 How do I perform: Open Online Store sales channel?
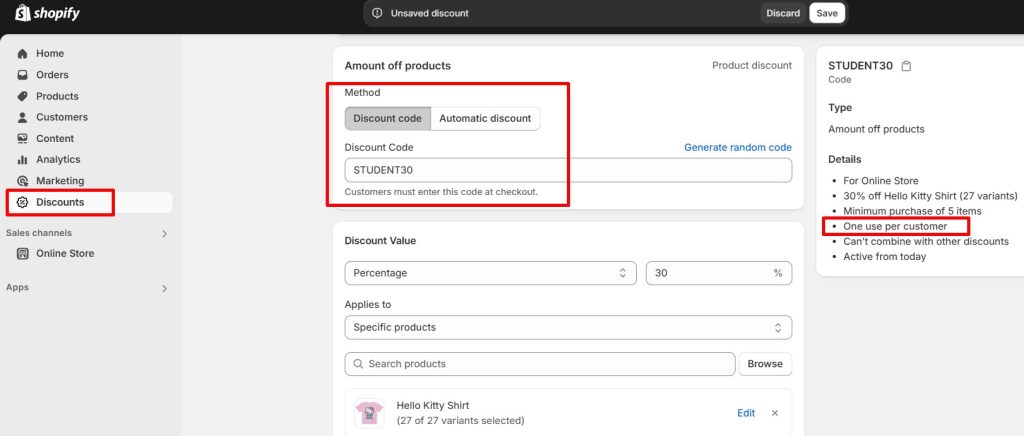pyautogui.click(x=65, y=253)
